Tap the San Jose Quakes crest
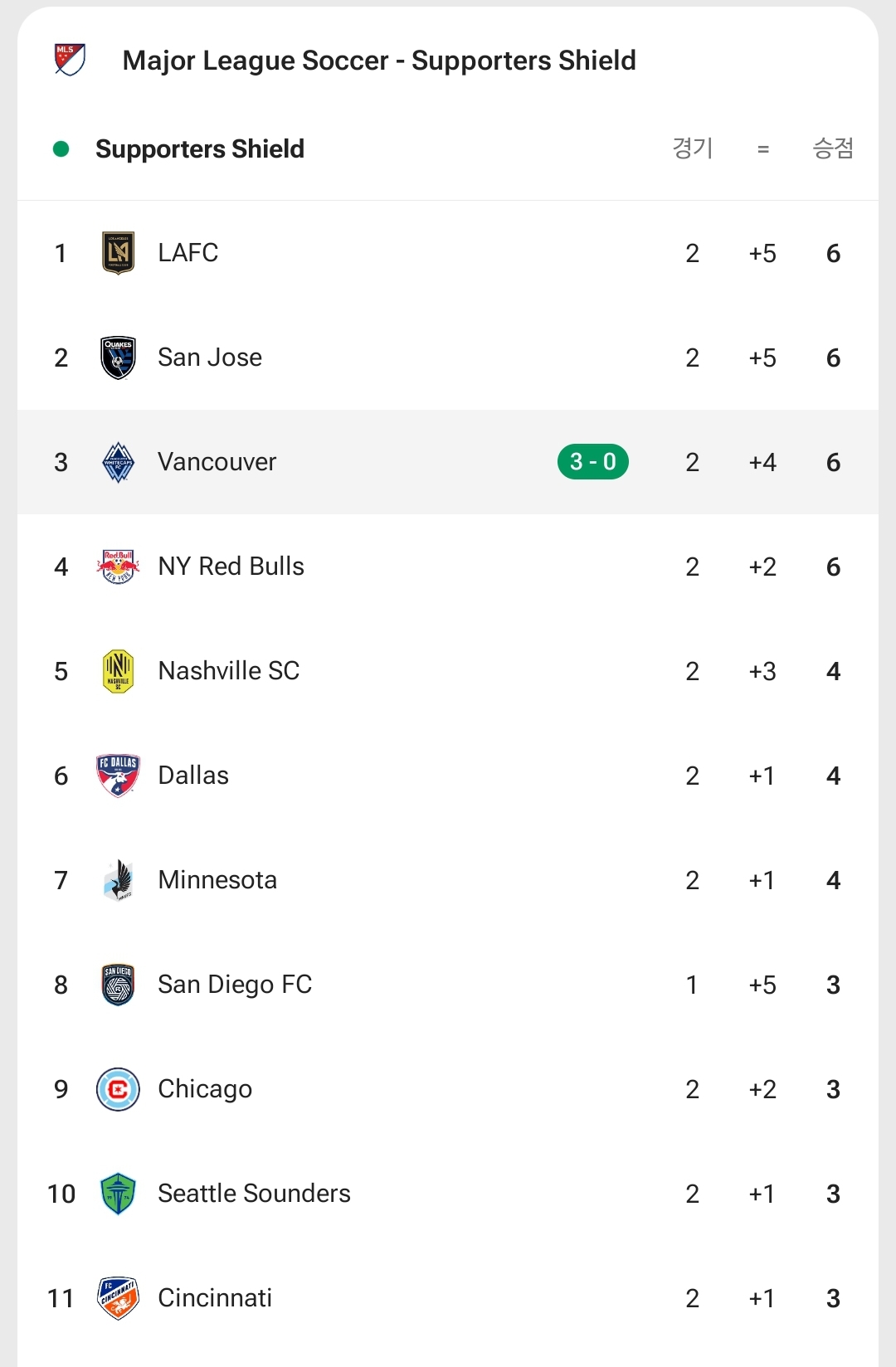This screenshot has width=896, height=1367. point(118,358)
